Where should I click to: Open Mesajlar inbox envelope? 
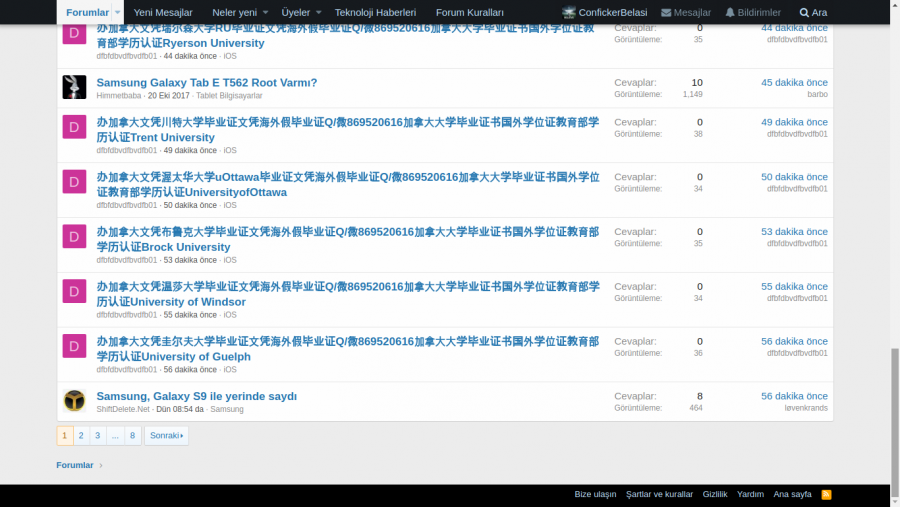686,12
